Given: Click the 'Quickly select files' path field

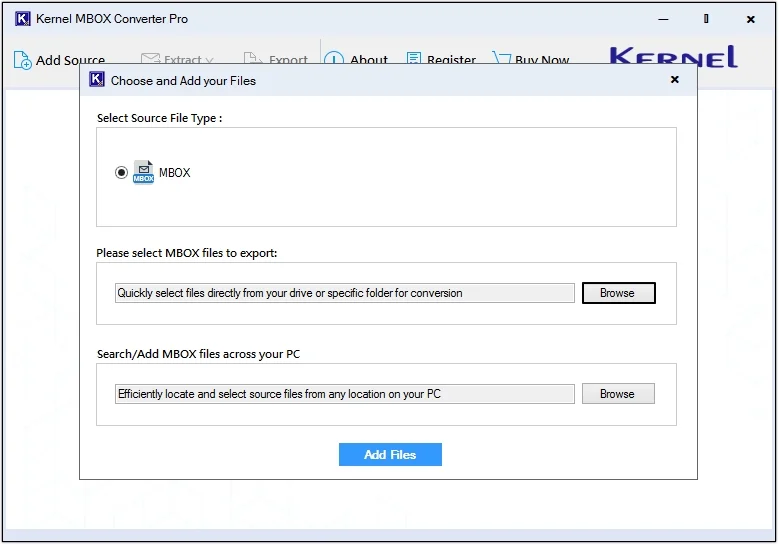Looking at the screenshot, I should 345,293.
